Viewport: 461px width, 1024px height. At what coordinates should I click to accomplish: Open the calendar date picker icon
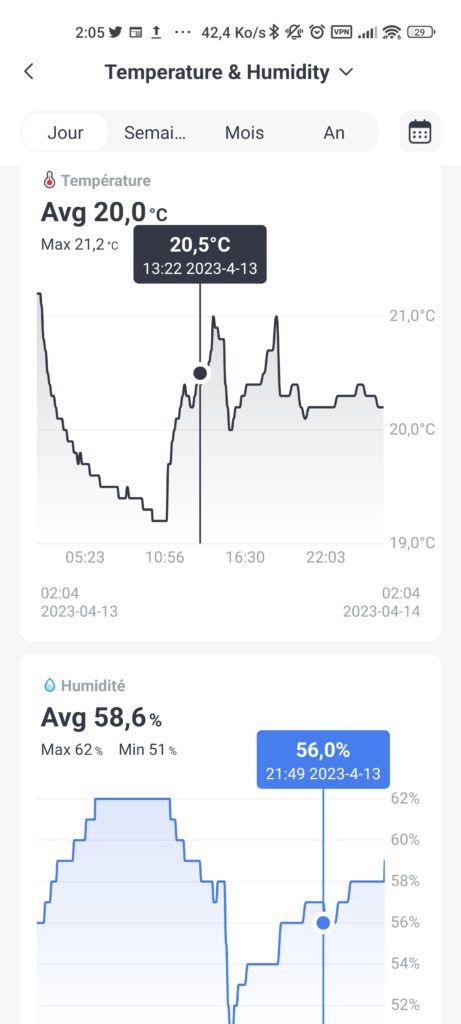(x=420, y=132)
